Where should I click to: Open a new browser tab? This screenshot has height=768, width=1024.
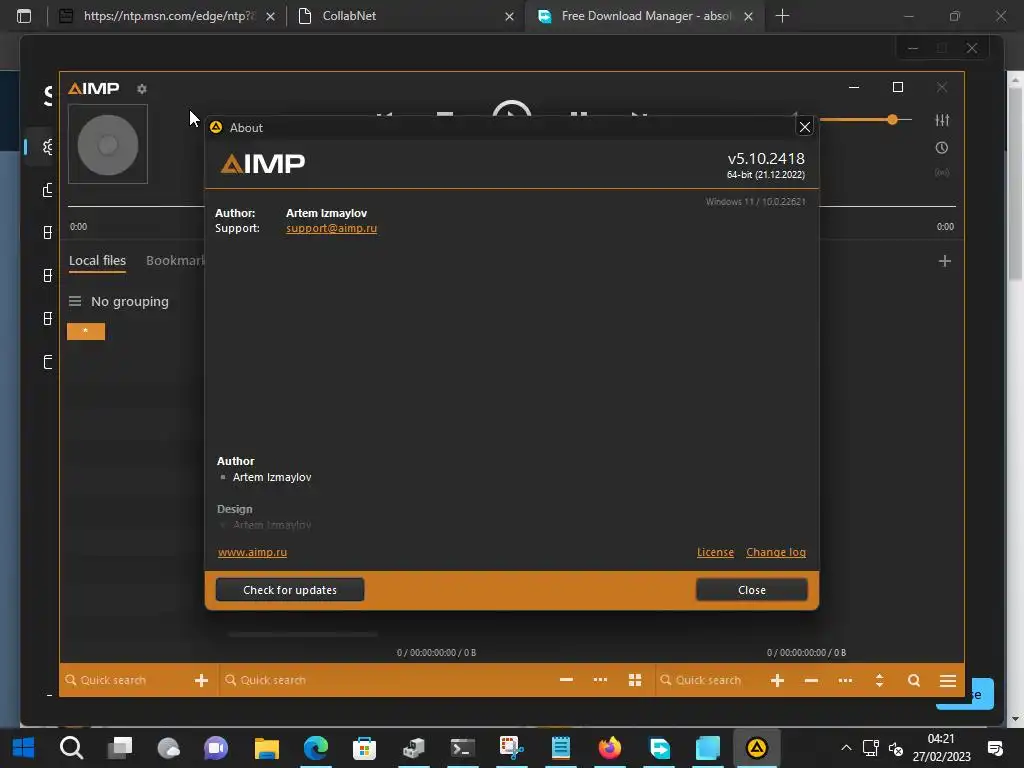pyautogui.click(x=782, y=16)
